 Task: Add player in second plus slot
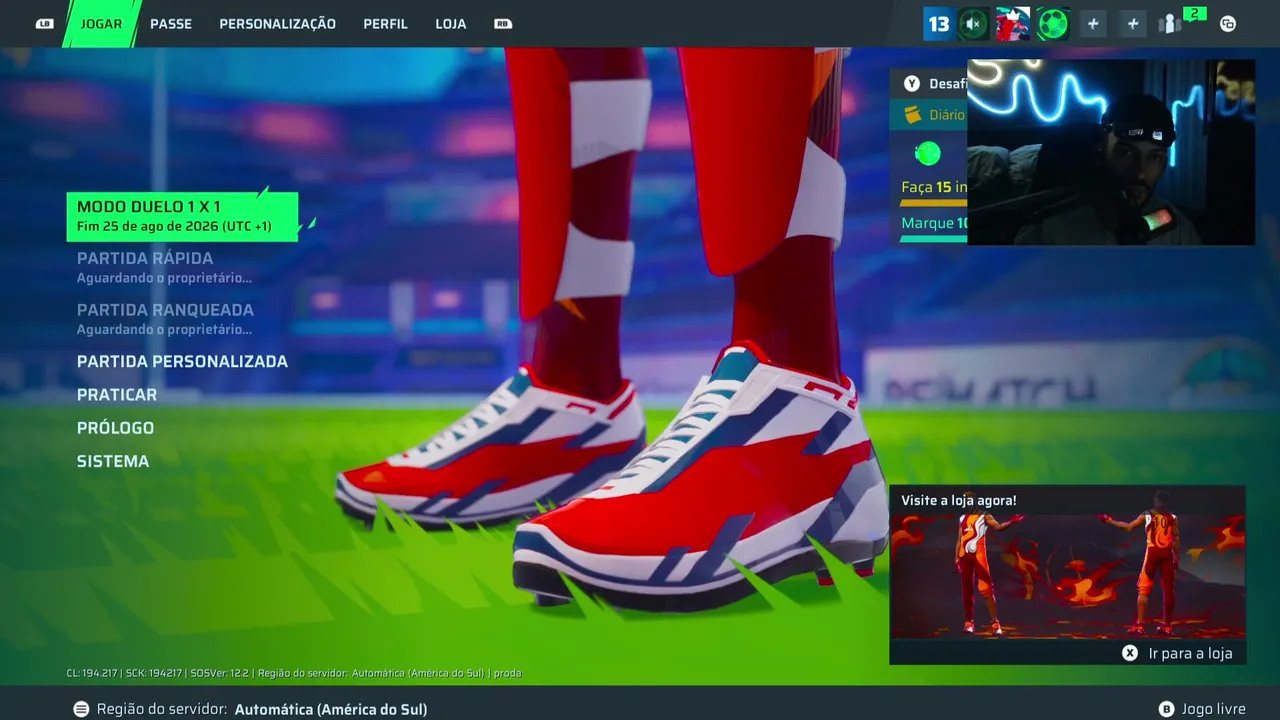pos(1132,24)
